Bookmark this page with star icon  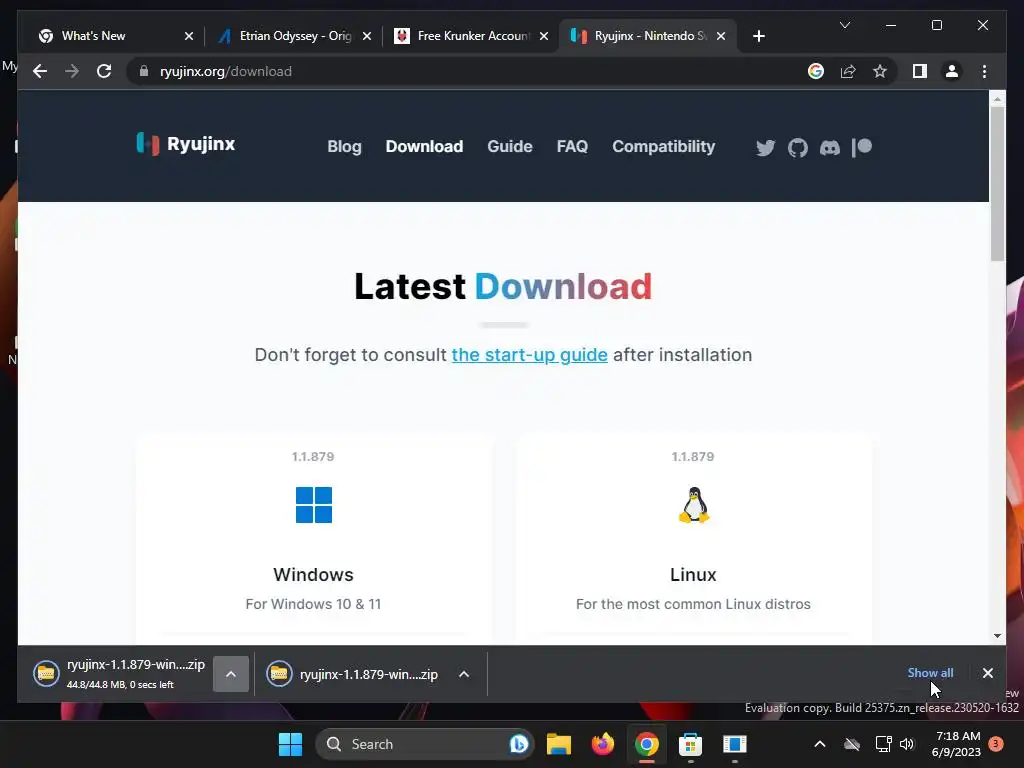coord(880,71)
